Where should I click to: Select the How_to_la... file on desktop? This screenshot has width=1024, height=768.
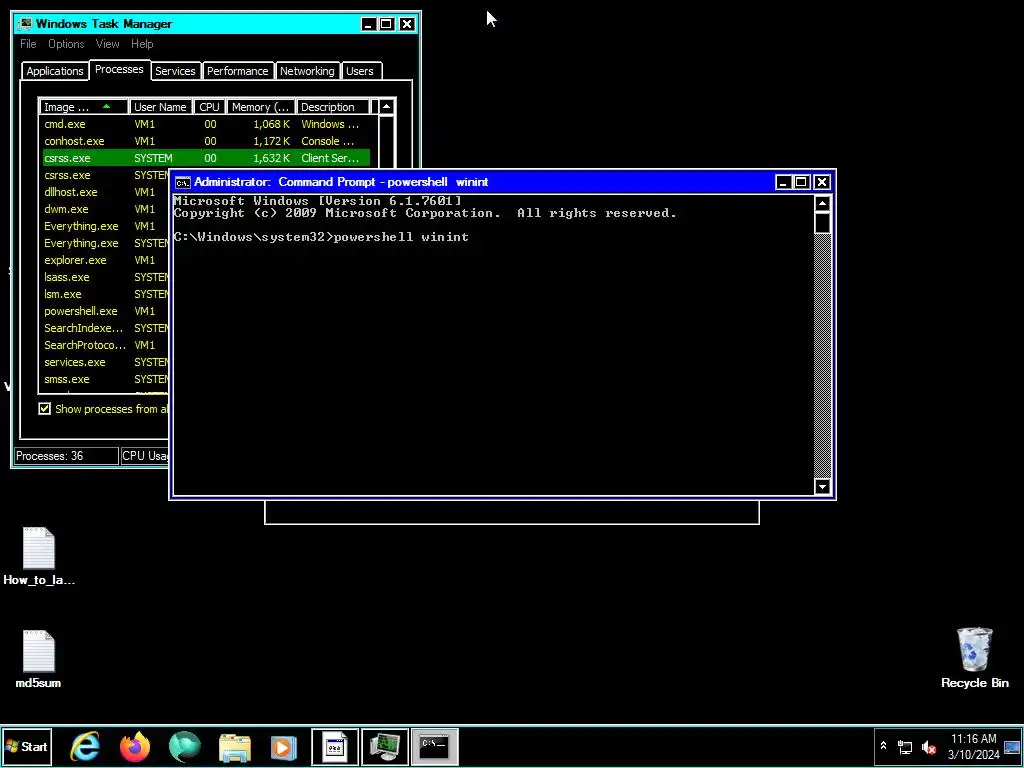point(39,556)
